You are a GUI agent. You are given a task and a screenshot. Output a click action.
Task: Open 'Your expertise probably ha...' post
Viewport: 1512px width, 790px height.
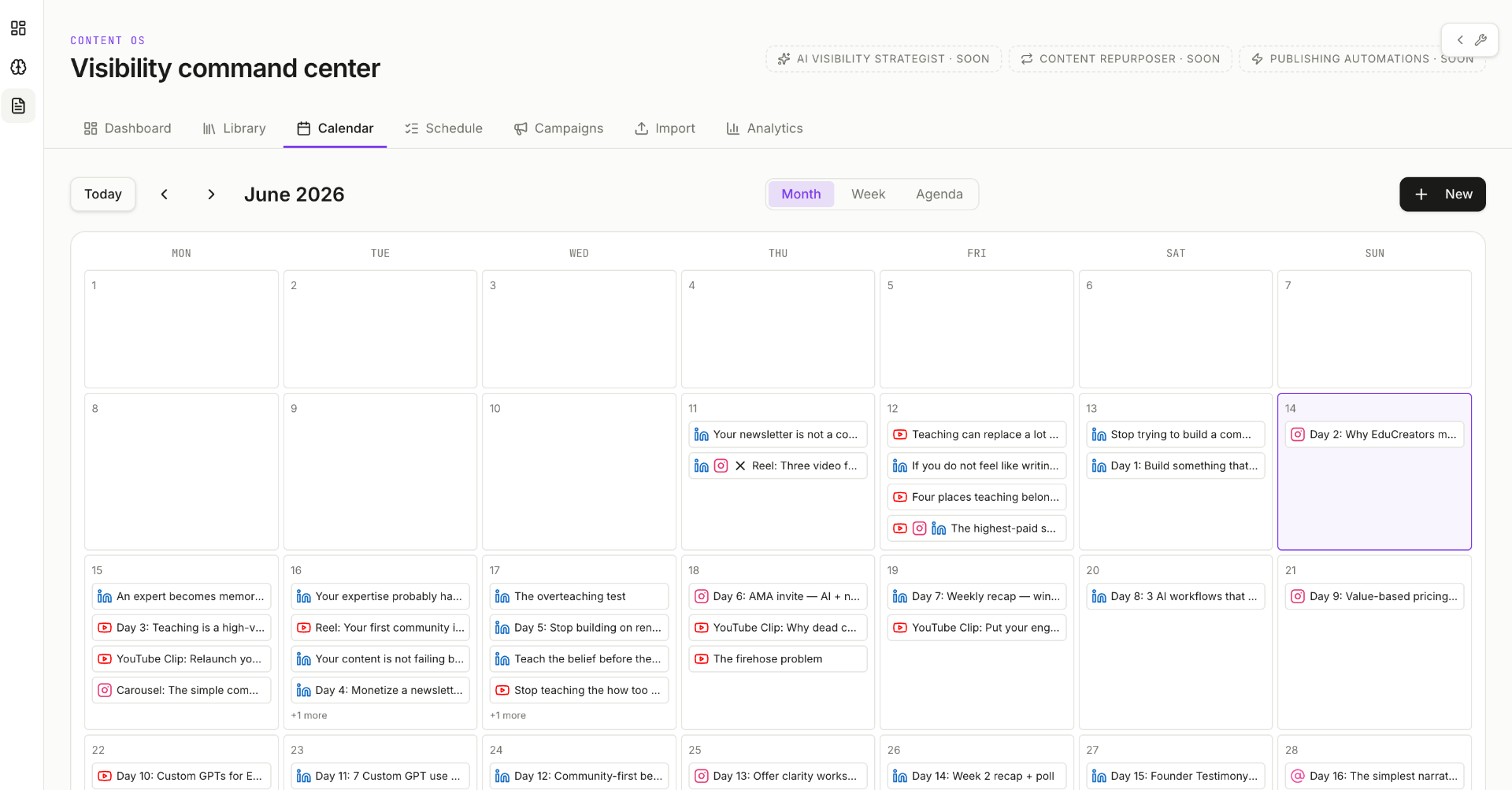pos(380,597)
